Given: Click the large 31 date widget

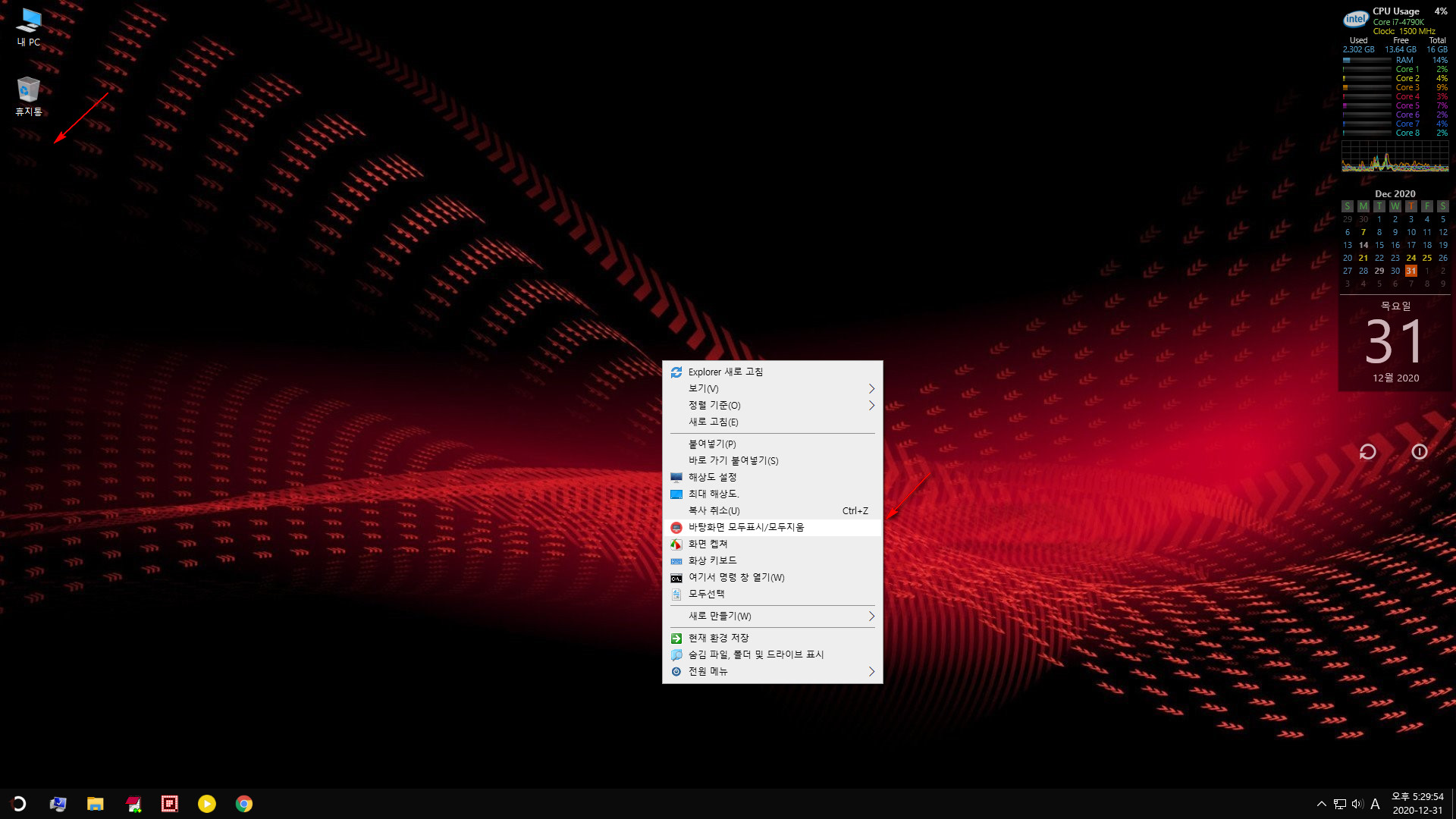Looking at the screenshot, I should (x=1395, y=342).
